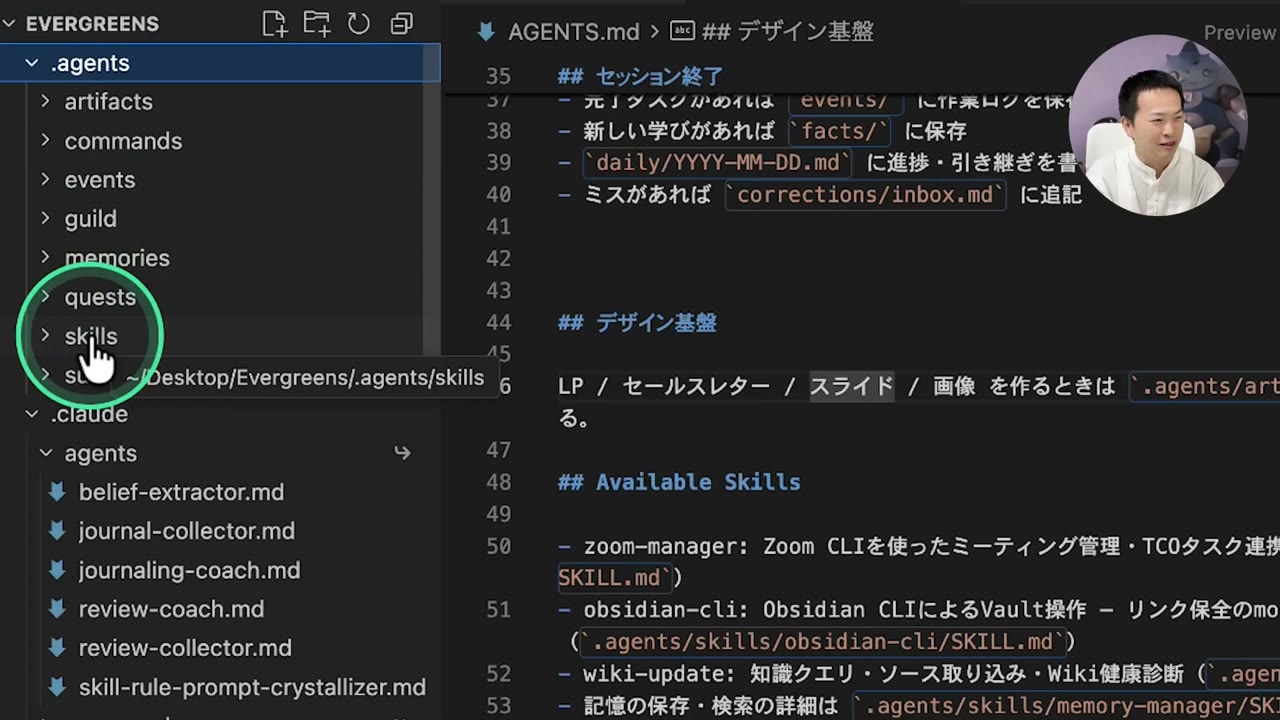
Task: Click the symlink arrow icon on agents folder row
Action: pyautogui.click(x=402, y=453)
